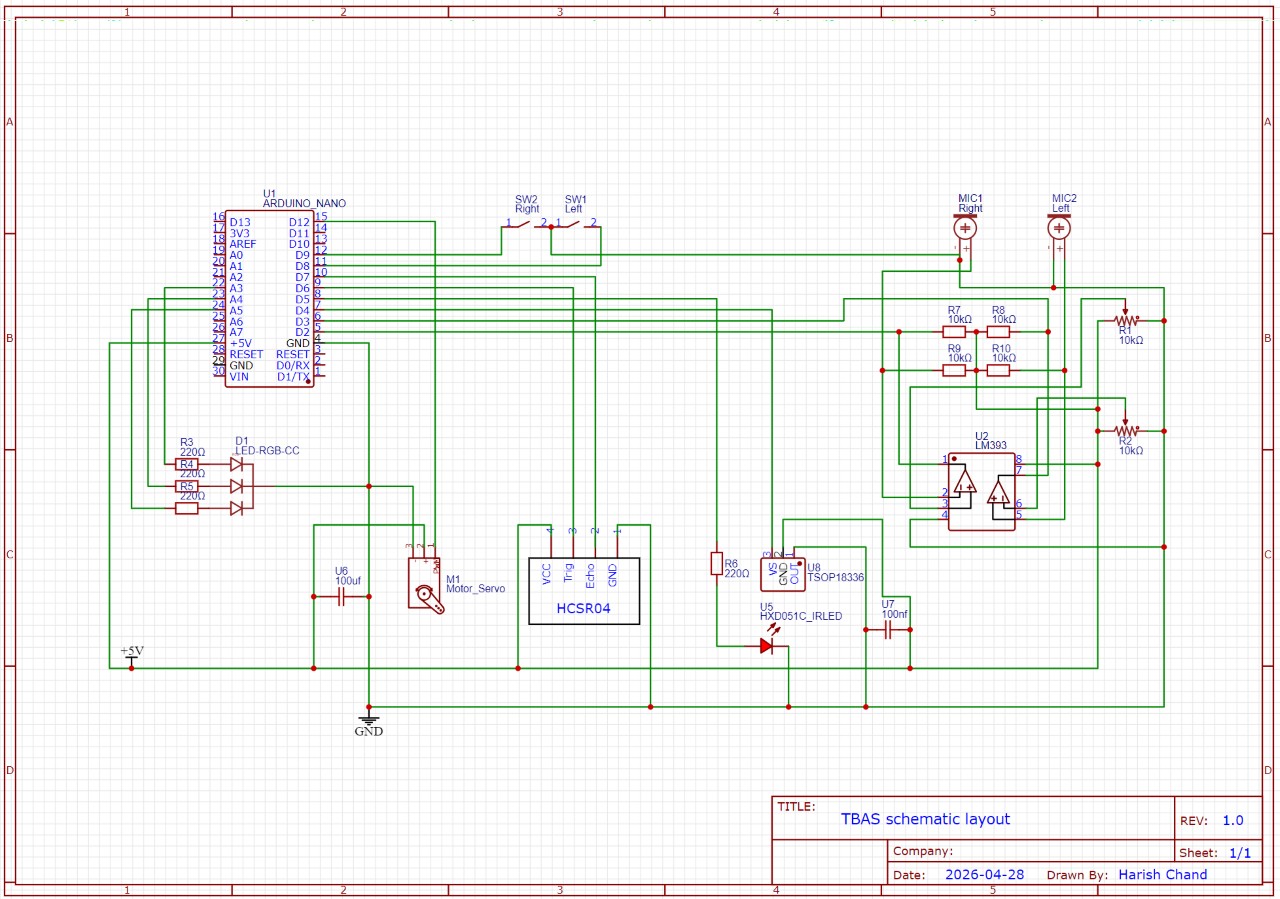Viewport: 1280px width, 899px height.
Task: Select the HCSR04 ultrasonic module box
Action: pos(584,591)
